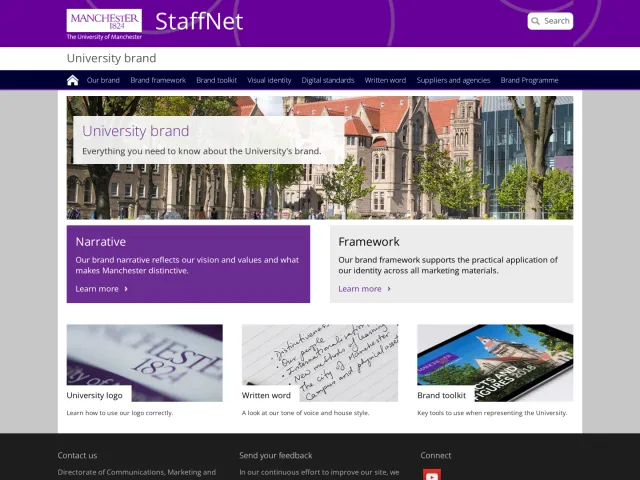Click the University logo card title

pos(94,396)
